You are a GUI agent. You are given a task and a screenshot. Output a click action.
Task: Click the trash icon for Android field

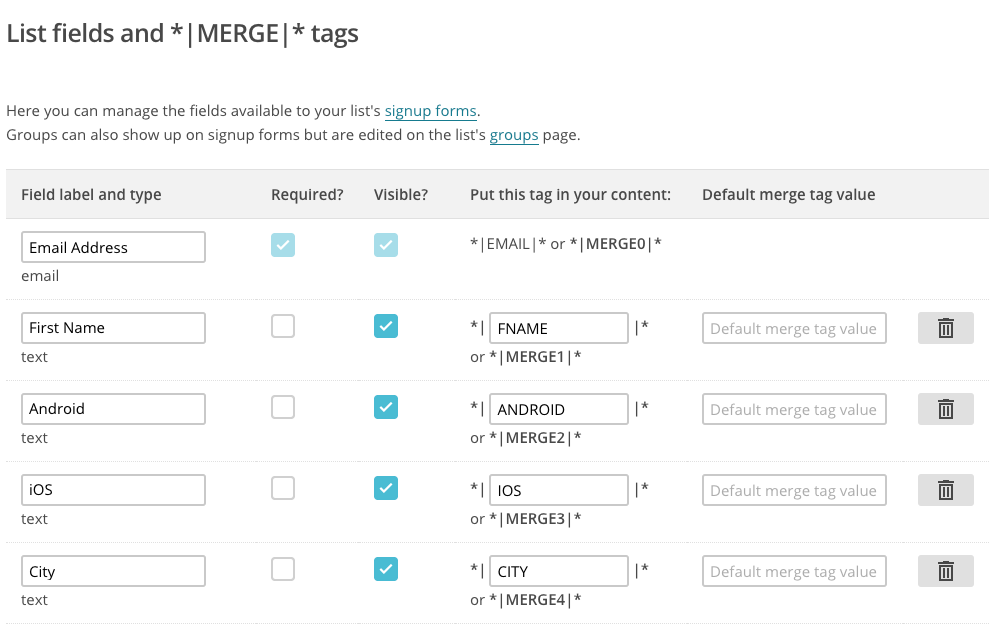point(945,409)
